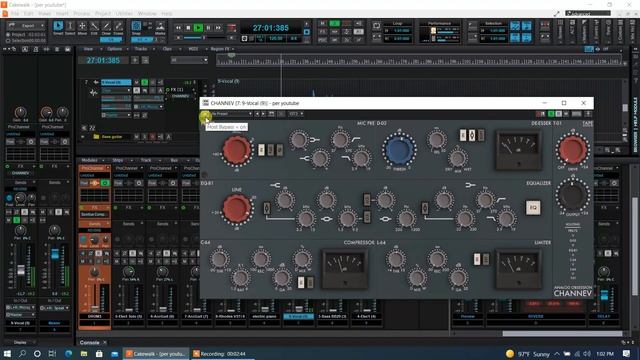Save the current preset in CHANNEV header

pyautogui.click(x=271, y=114)
